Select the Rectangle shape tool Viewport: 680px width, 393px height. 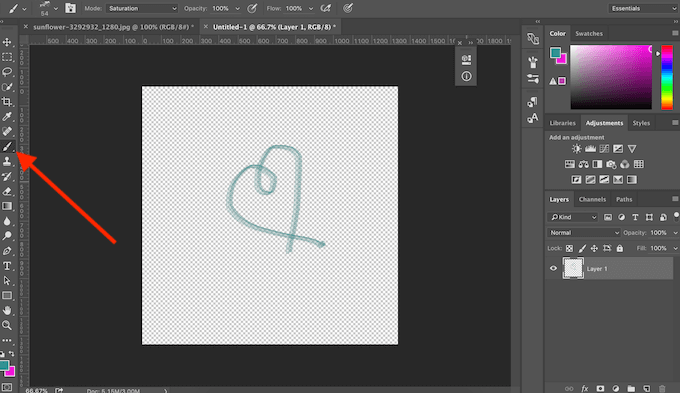7,295
